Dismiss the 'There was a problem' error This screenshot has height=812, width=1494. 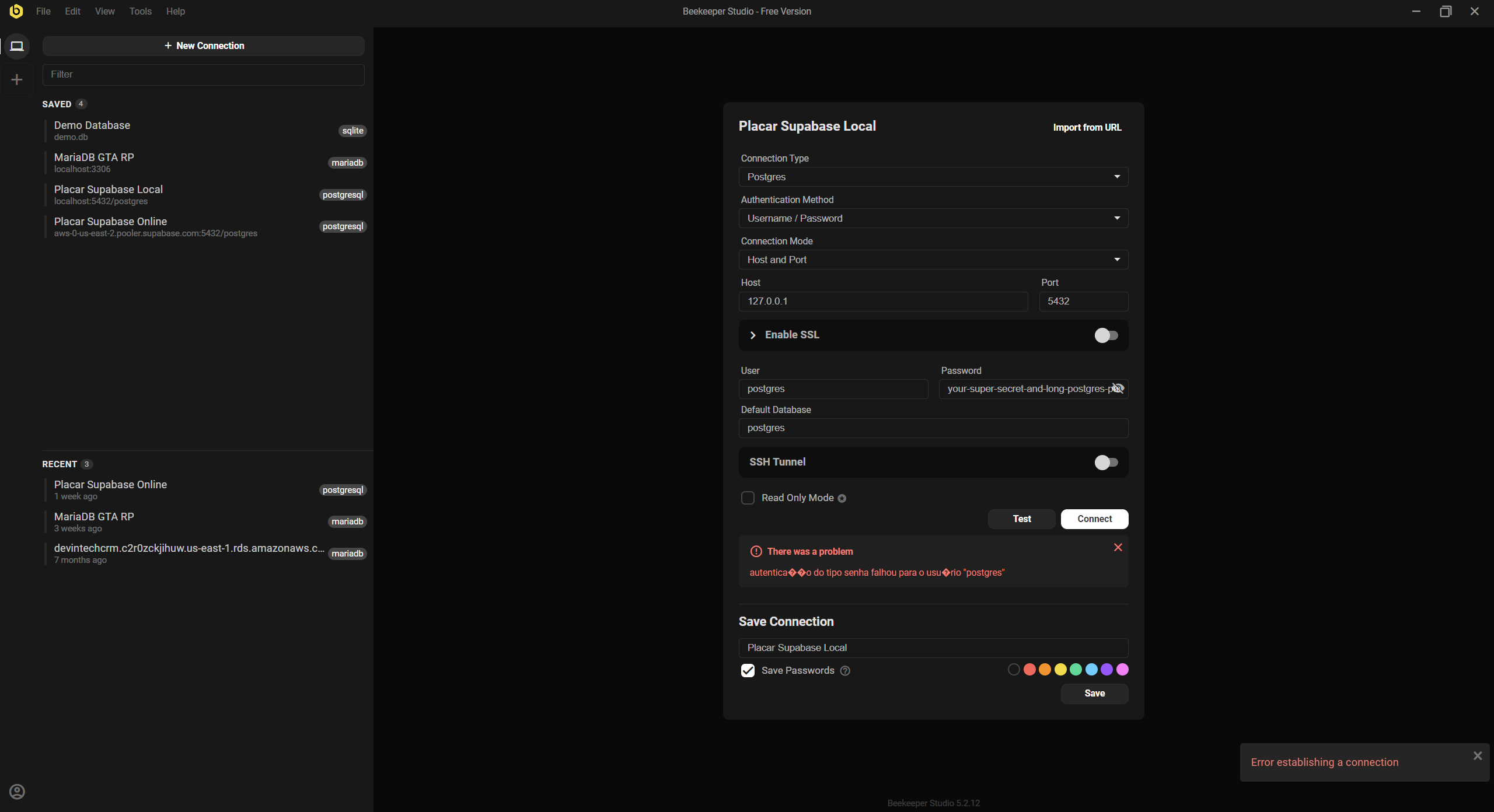point(1118,547)
